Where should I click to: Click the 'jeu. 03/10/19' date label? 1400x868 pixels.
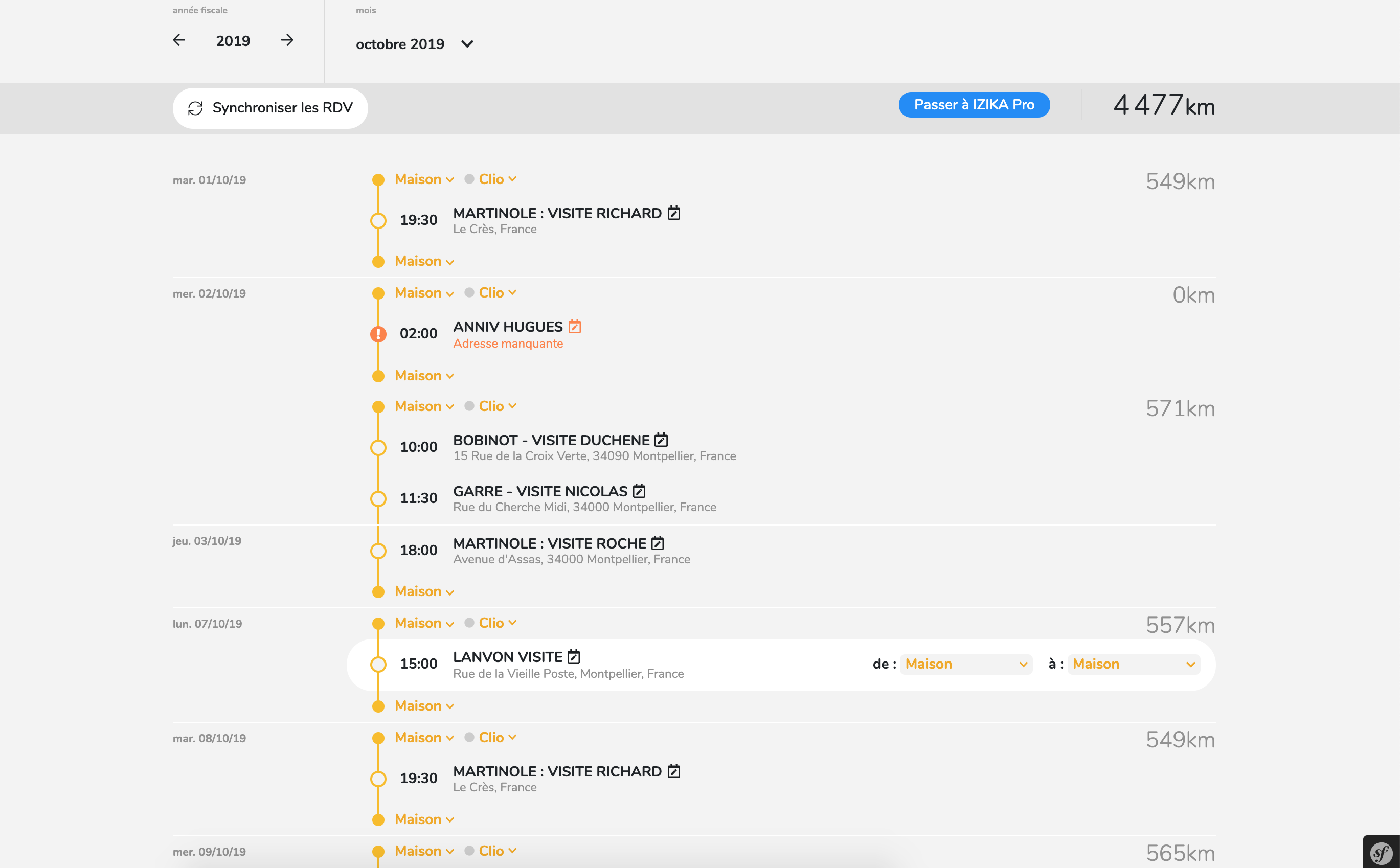[x=207, y=541]
